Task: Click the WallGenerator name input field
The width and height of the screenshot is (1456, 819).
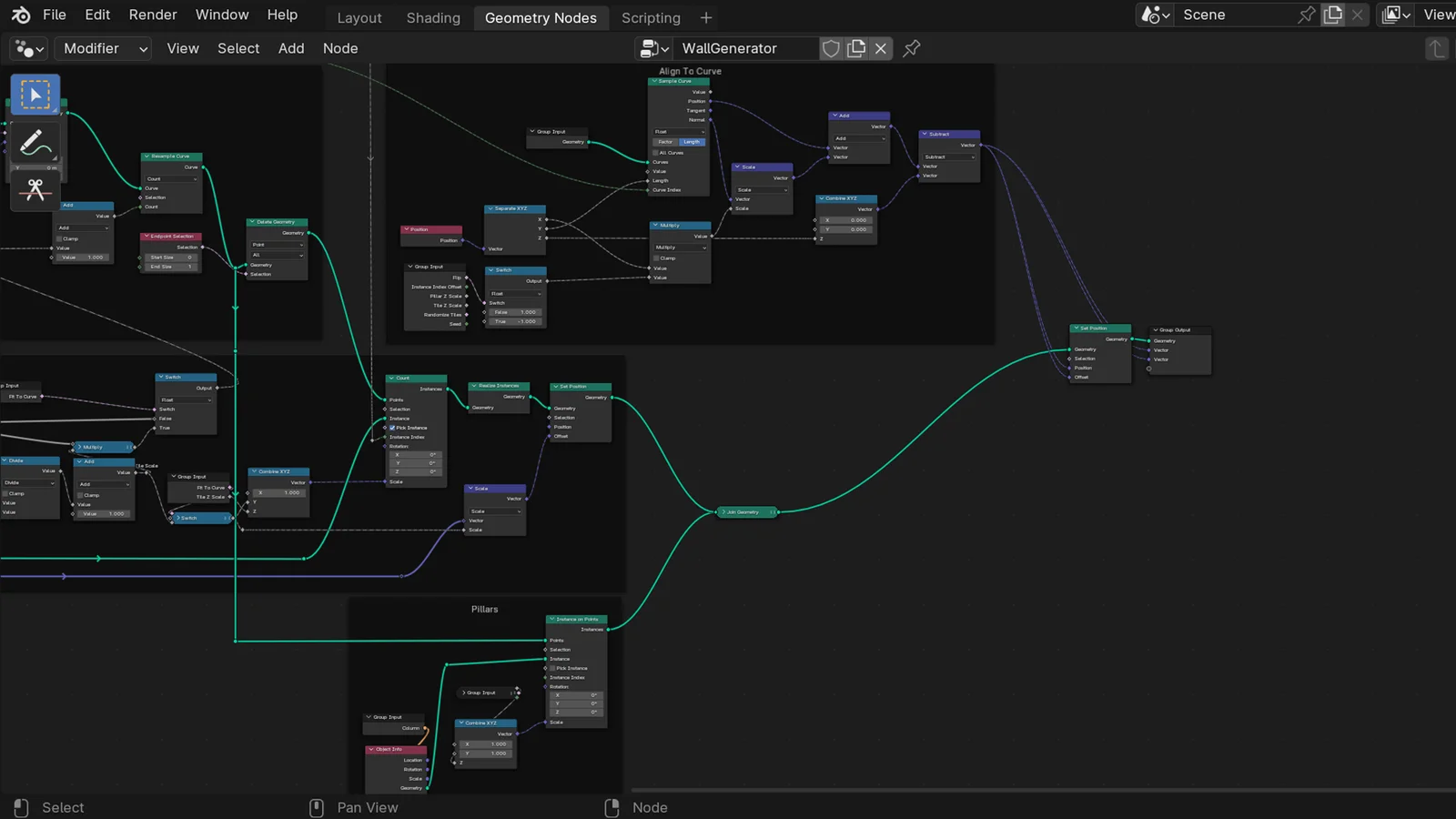Action: click(748, 48)
